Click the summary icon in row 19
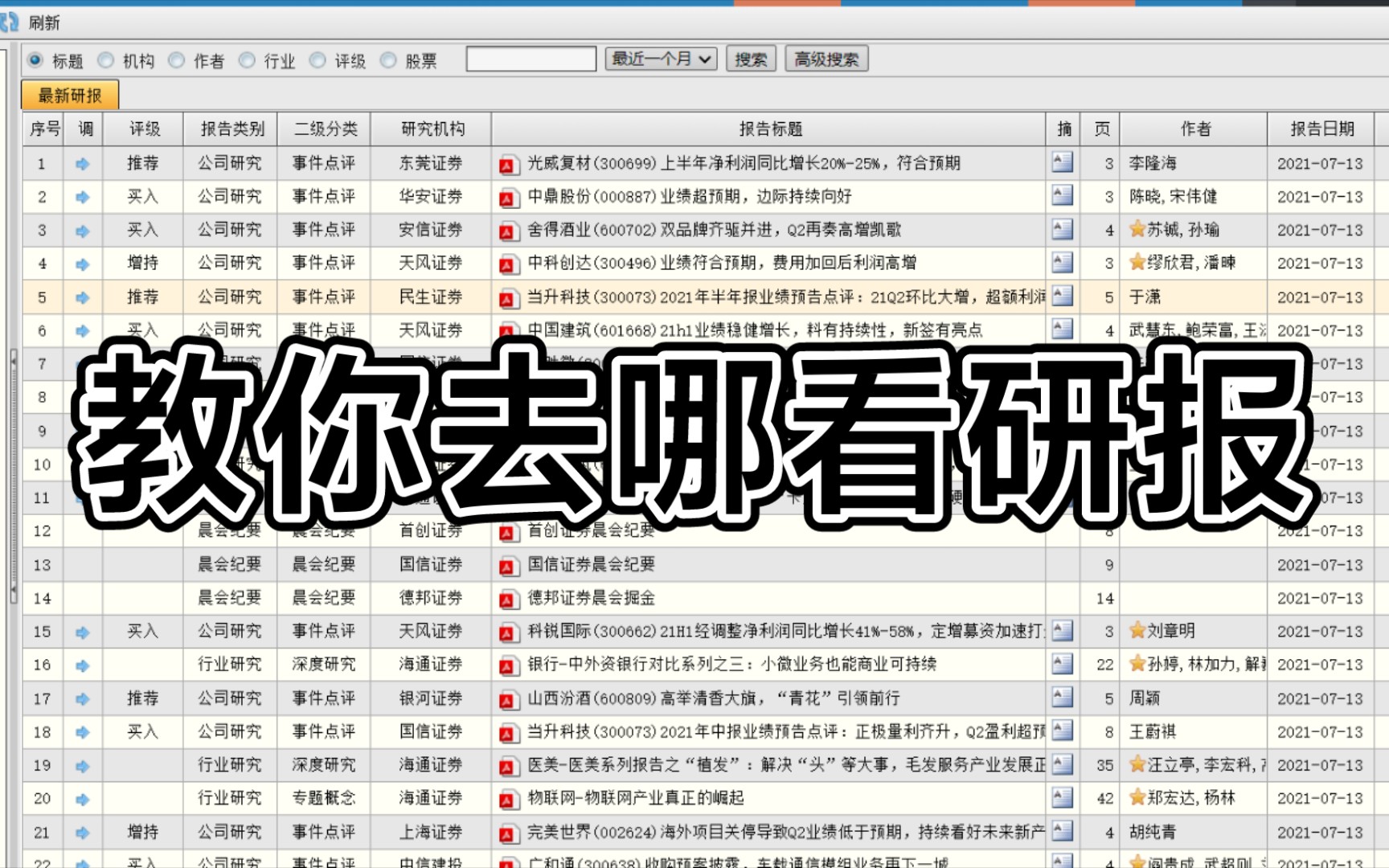 (x=1062, y=764)
